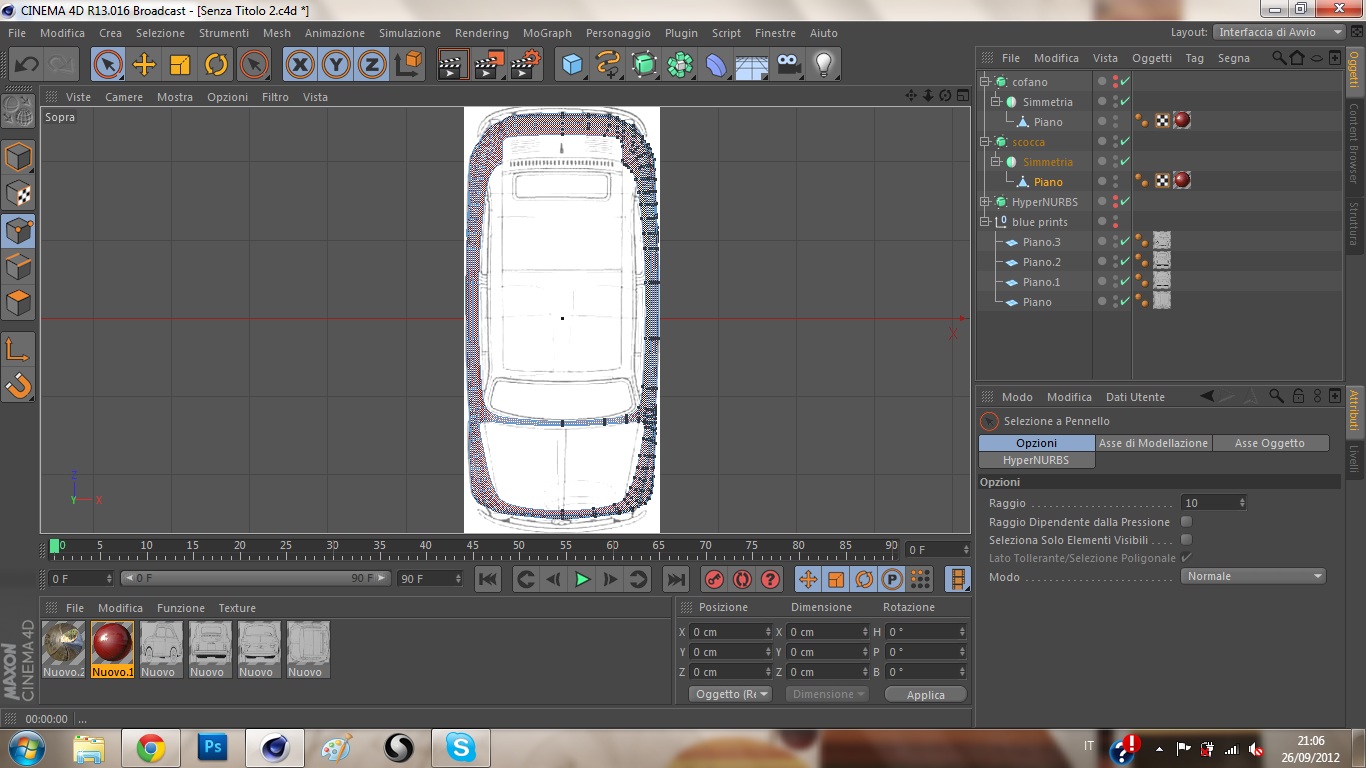
Task: Open the Modo dropdown set to Normale
Action: click(x=1254, y=576)
